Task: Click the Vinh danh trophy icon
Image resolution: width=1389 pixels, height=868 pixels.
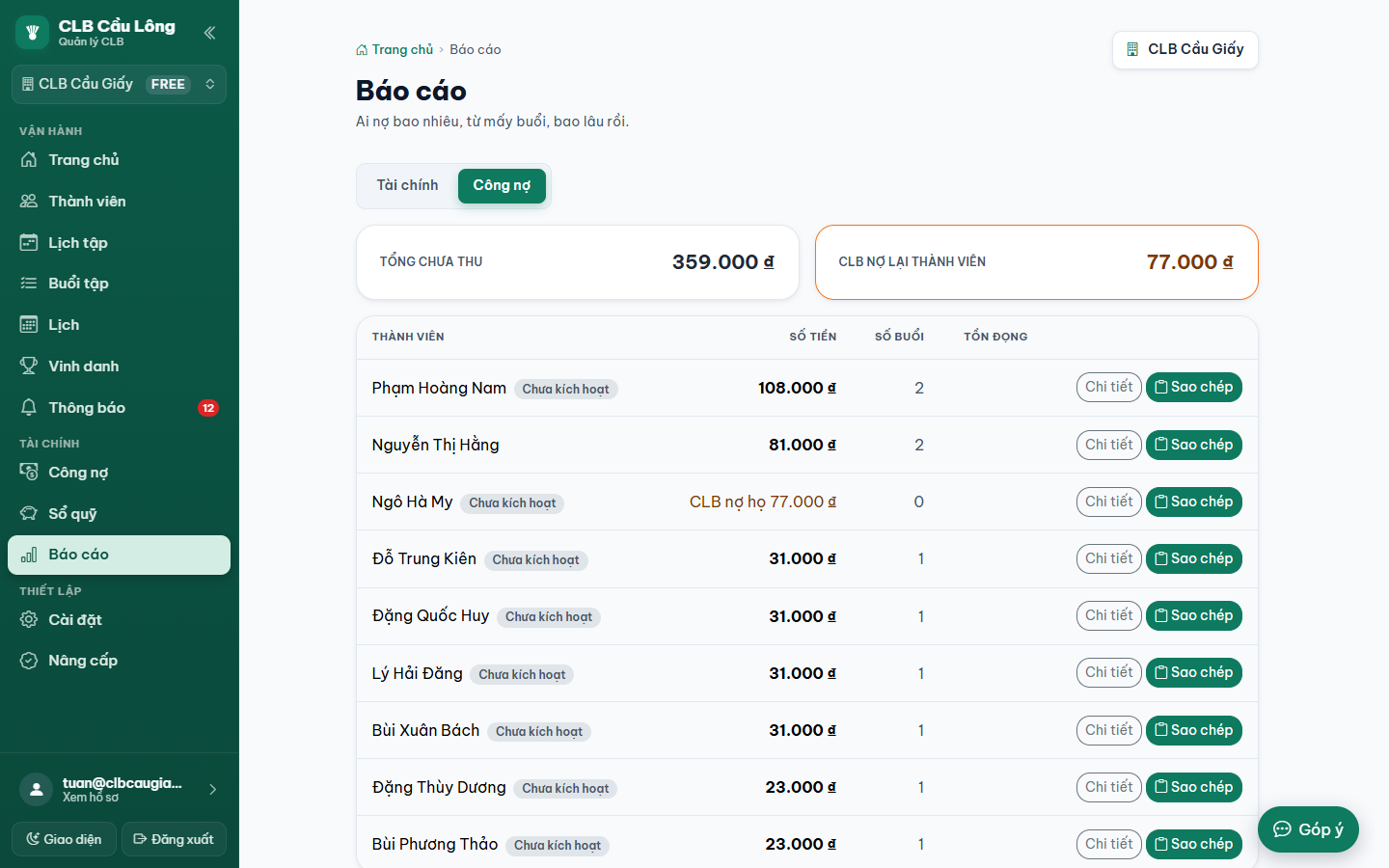Action: point(29,366)
